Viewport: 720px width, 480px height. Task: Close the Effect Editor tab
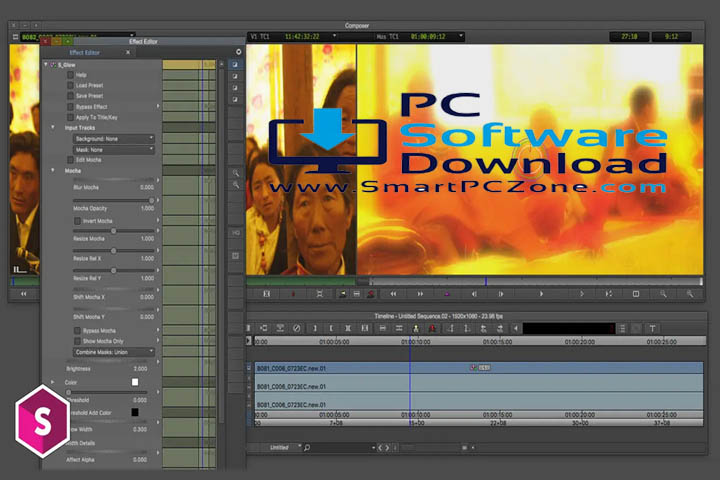pos(128,52)
